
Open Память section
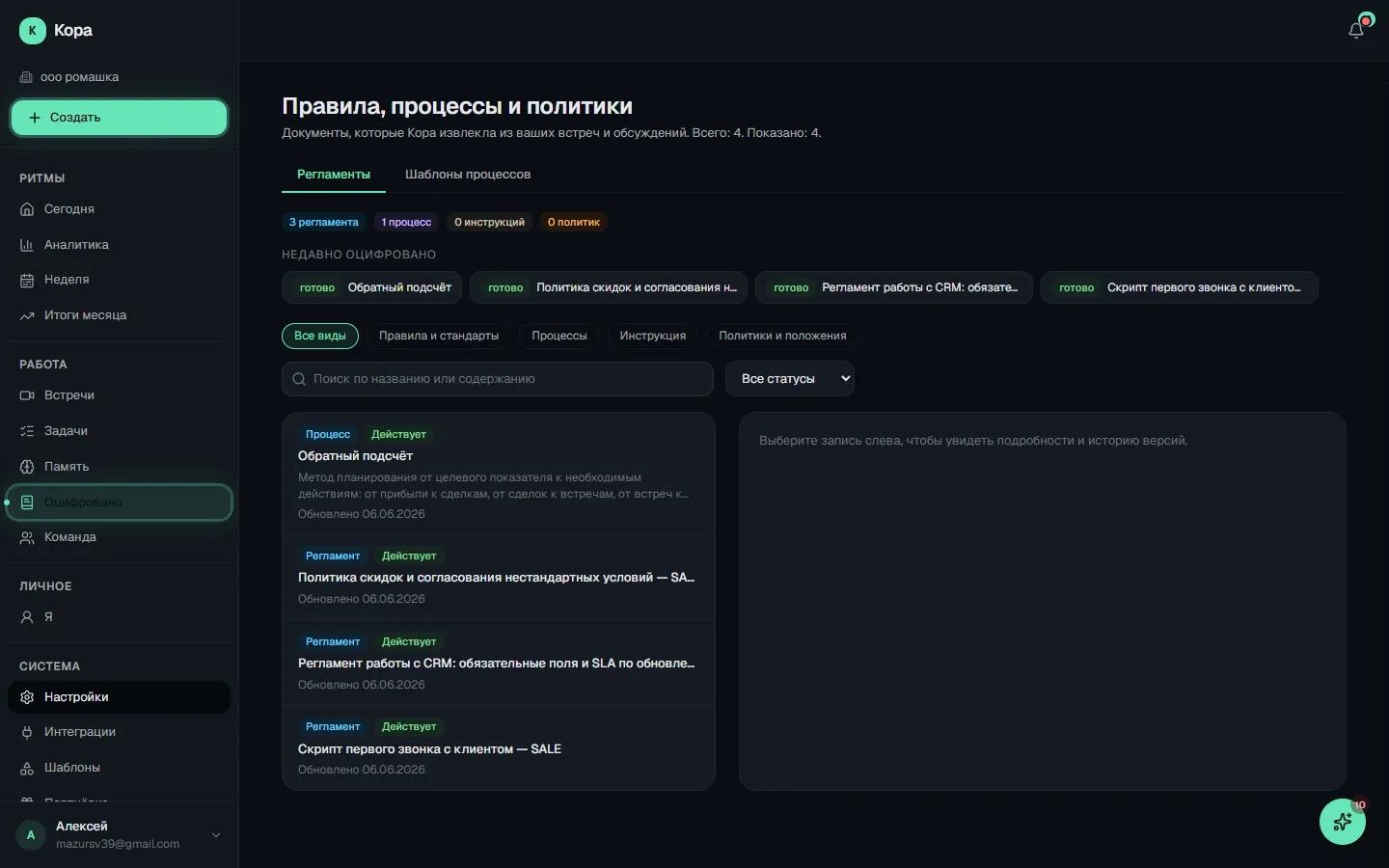[x=120, y=467]
